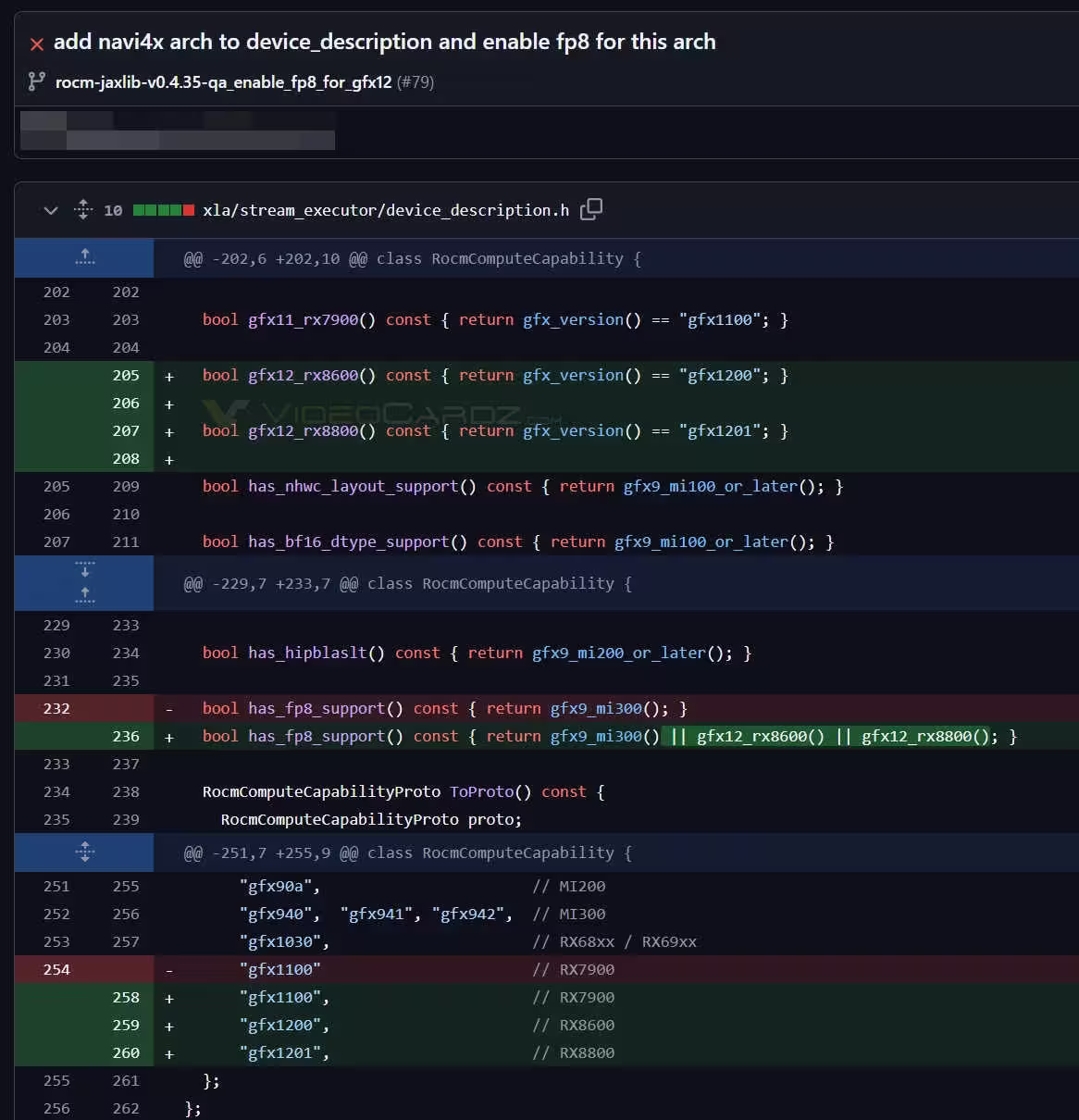Click the blurred author info area
The height and width of the screenshot is (1120, 1079).
(178, 131)
